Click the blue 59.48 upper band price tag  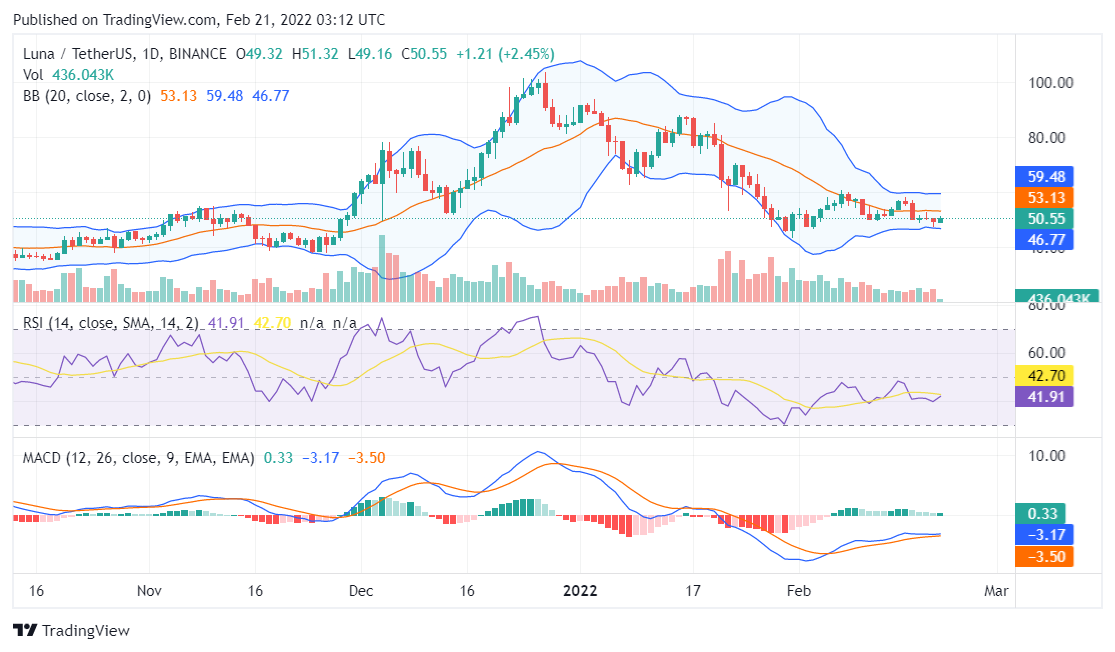coord(1043,176)
